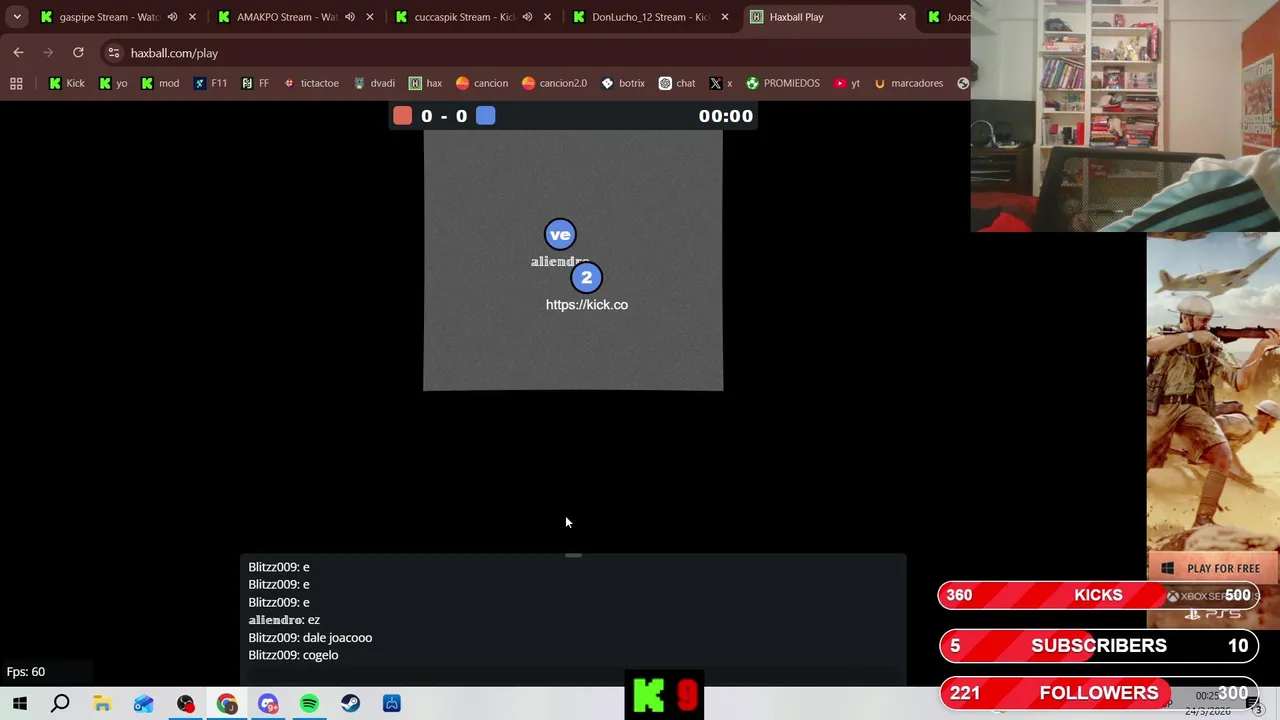Open the yt YouTube bookmark
The image size is (1280, 720).
pos(845,83)
